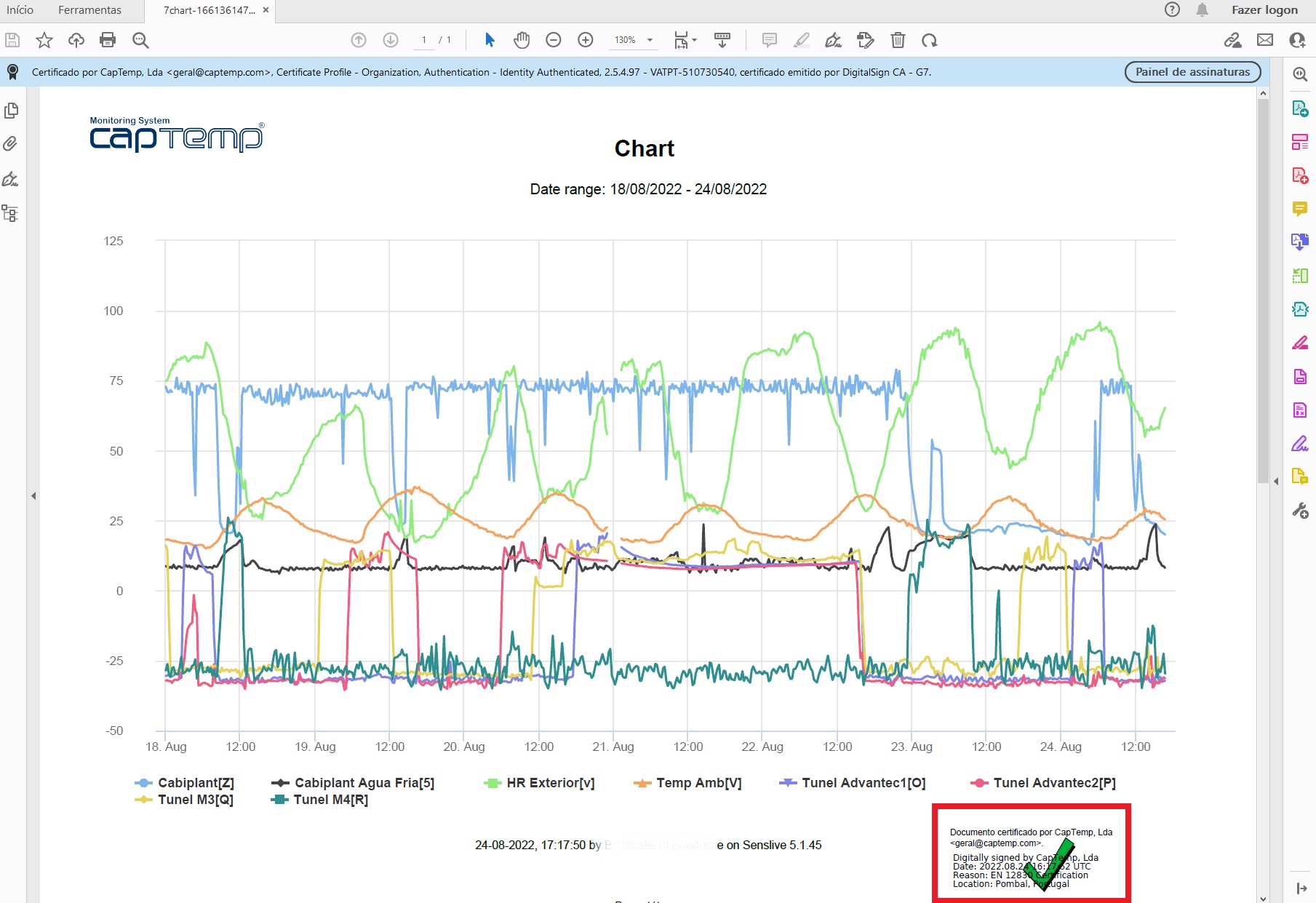
Task: Add a comment with sticky note icon
Action: 769,40
